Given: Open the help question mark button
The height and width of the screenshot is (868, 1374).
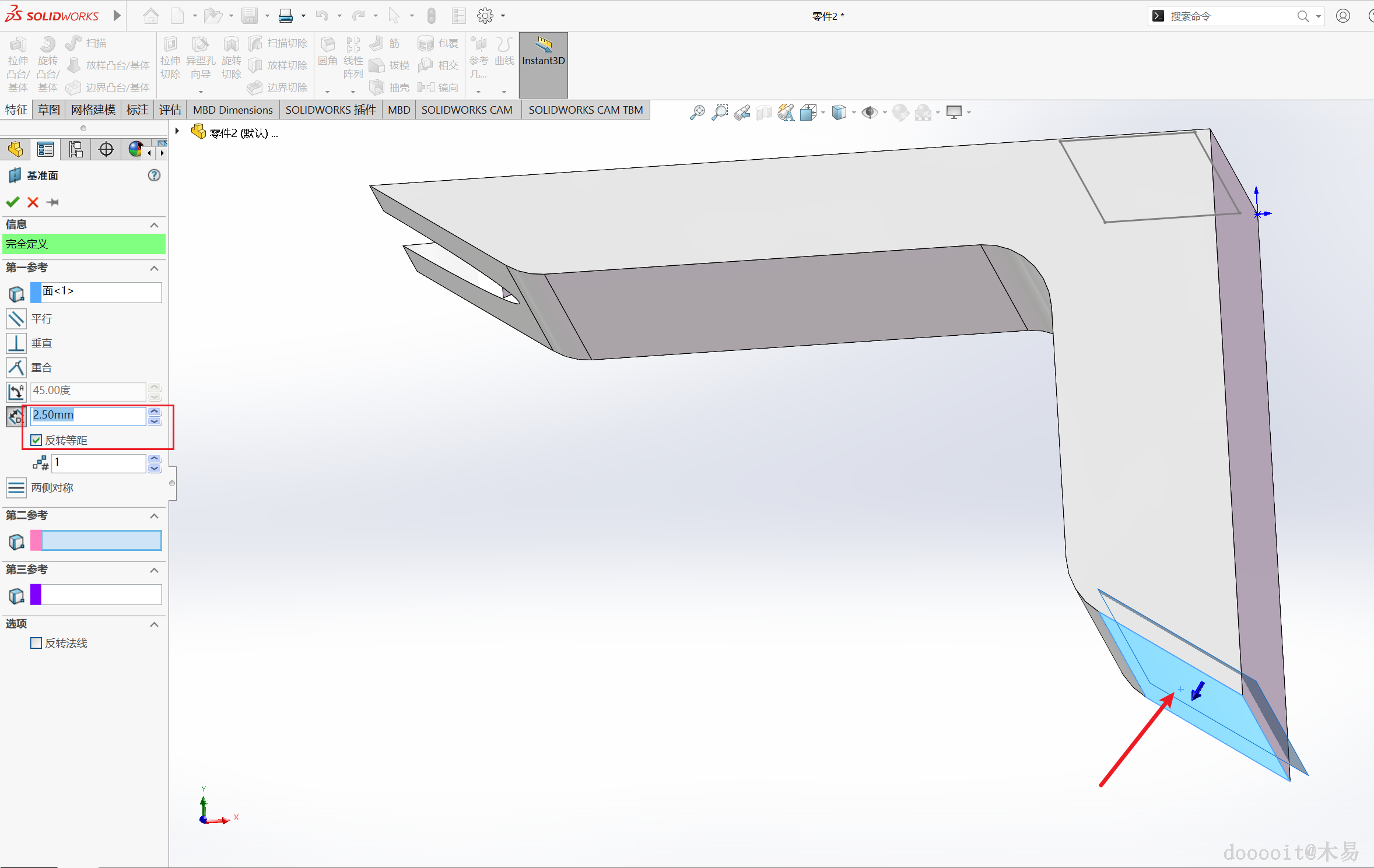Looking at the screenshot, I should pos(154,175).
